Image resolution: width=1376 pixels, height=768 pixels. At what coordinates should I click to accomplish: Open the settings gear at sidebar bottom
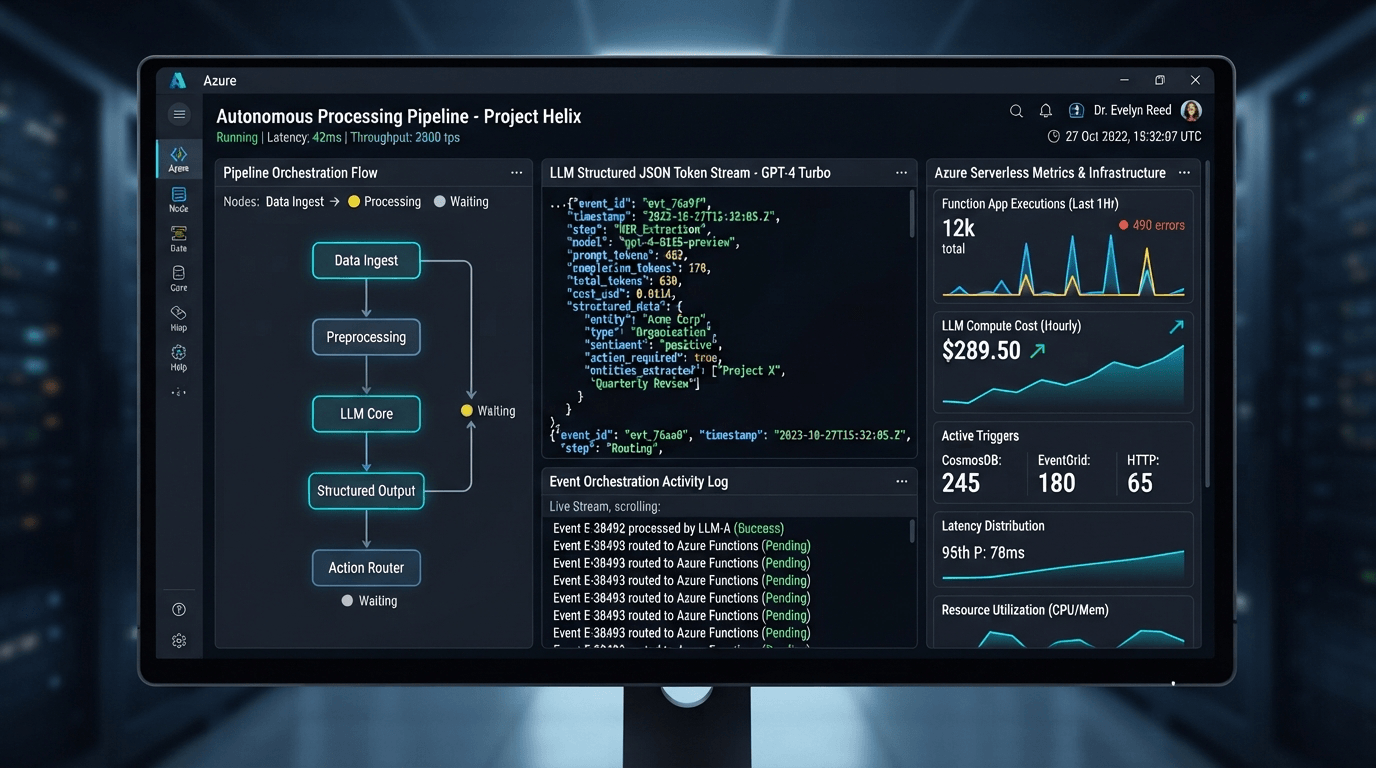click(x=179, y=641)
